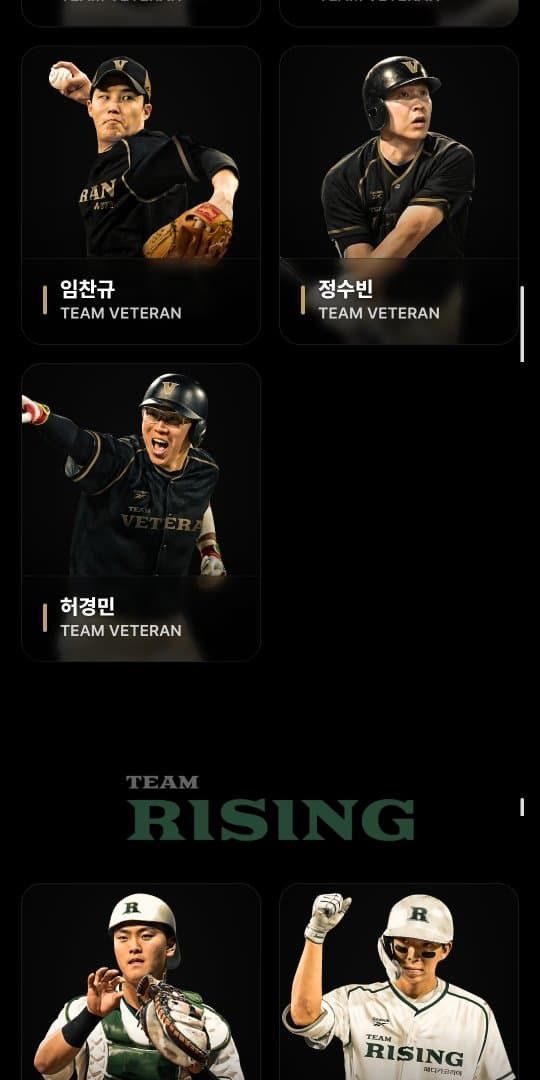Screen dimensions: 540x1080
Task: Click the TEAM RISING section heading
Action: point(270,809)
